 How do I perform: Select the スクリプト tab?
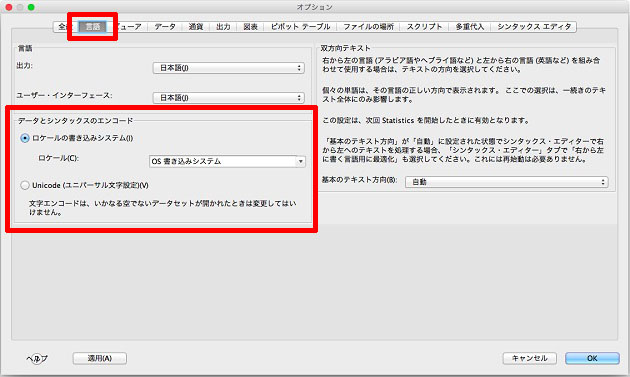pyautogui.click(x=424, y=27)
